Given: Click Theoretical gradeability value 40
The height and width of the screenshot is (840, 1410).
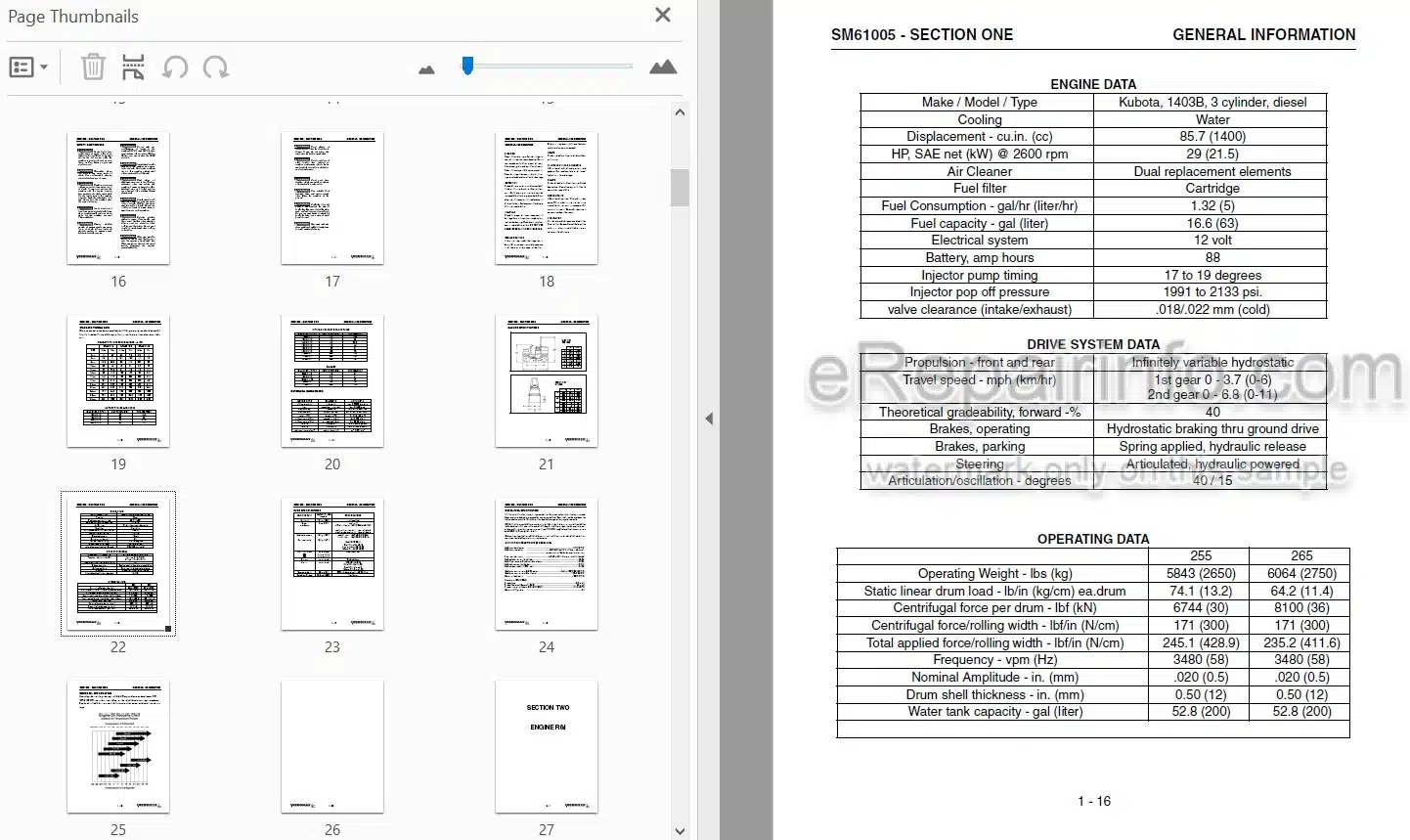Looking at the screenshot, I should [x=1212, y=413].
